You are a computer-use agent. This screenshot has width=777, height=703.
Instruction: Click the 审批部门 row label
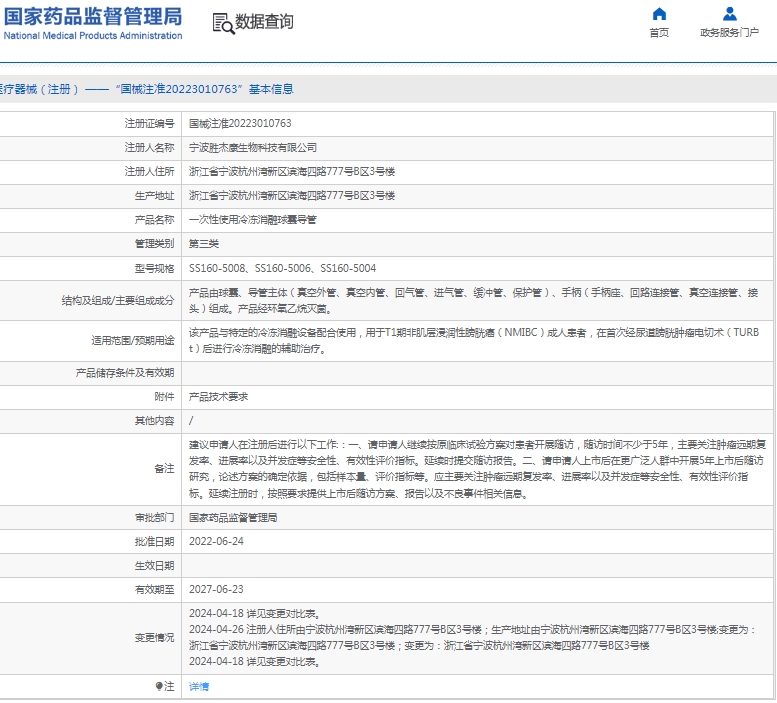[x=155, y=518]
